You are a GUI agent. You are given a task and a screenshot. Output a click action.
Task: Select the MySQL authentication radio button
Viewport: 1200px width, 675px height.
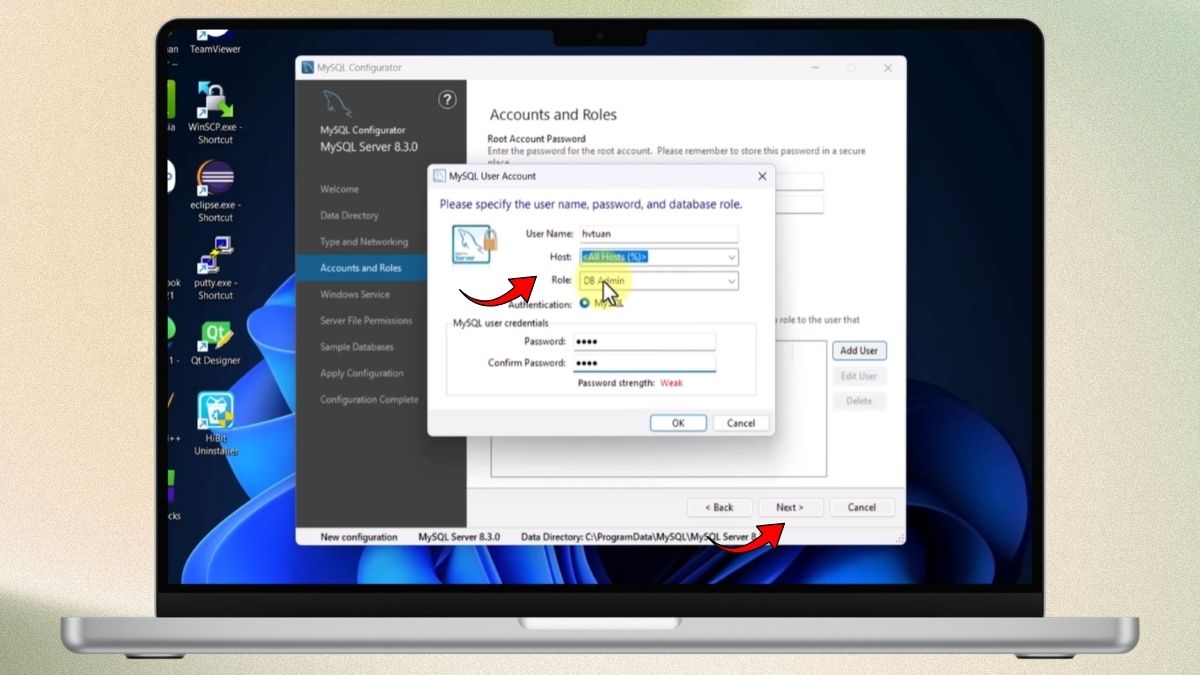point(584,303)
